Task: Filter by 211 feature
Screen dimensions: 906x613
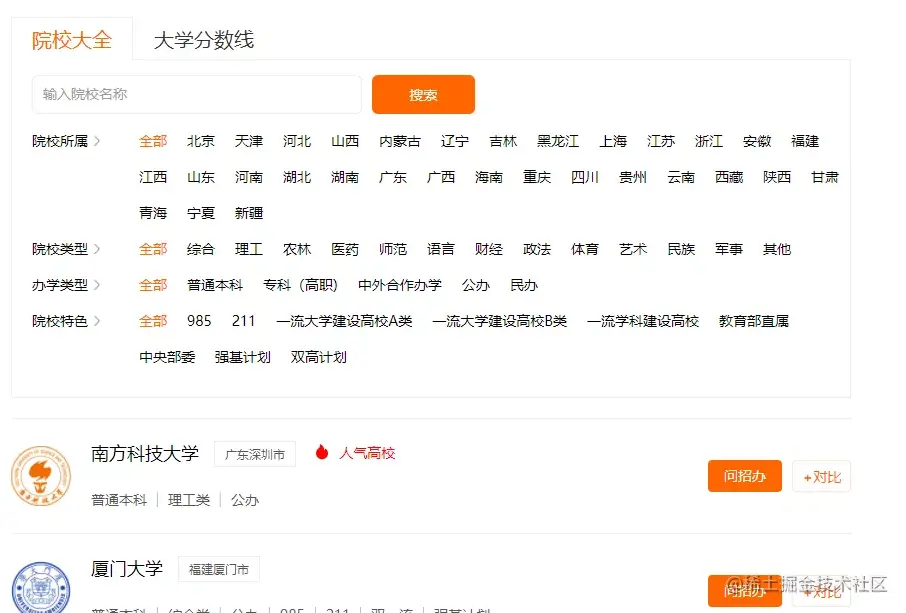Action: click(243, 321)
